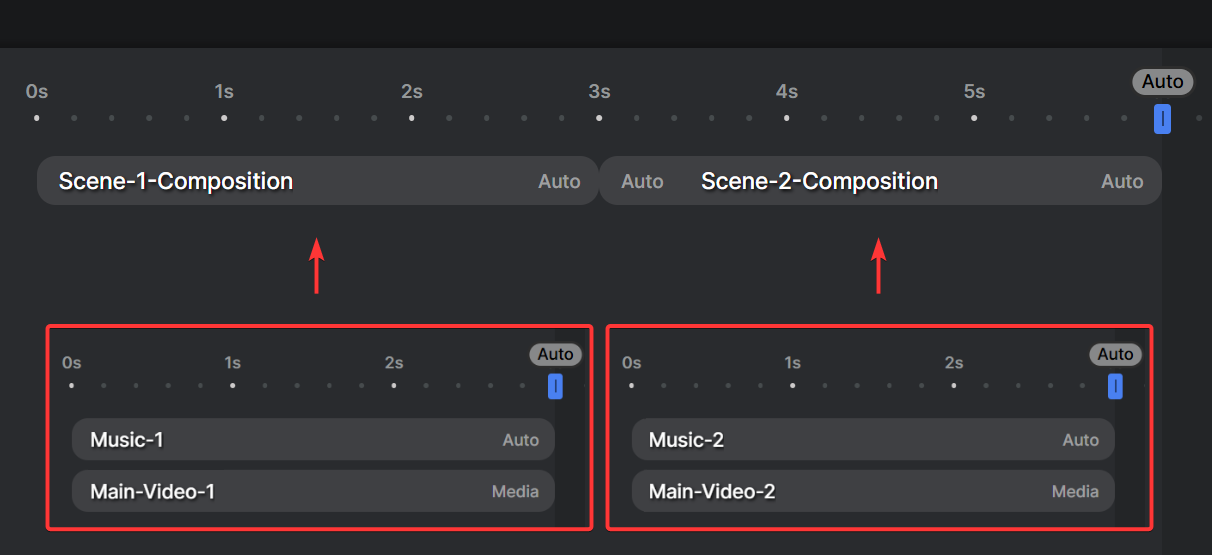Click the 1s marker in Scene-1 ruler
The width and height of the screenshot is (1212, 555).
click(232, 362)
